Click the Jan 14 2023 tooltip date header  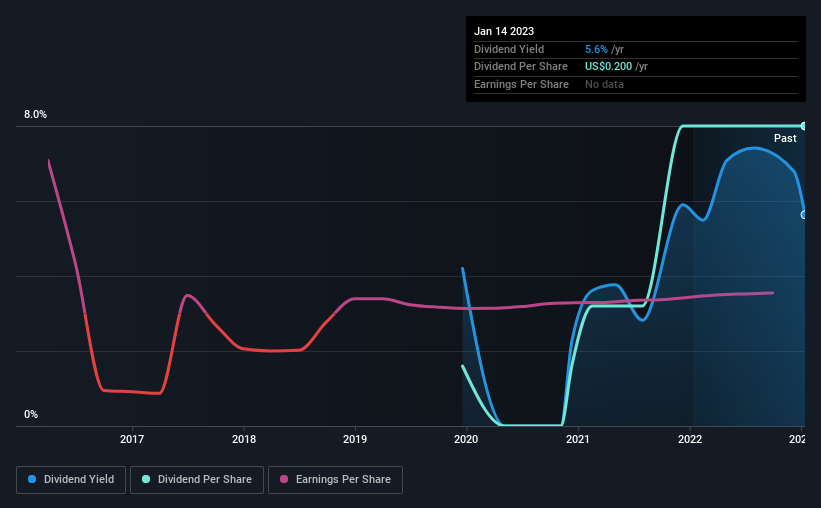[504, 31]
